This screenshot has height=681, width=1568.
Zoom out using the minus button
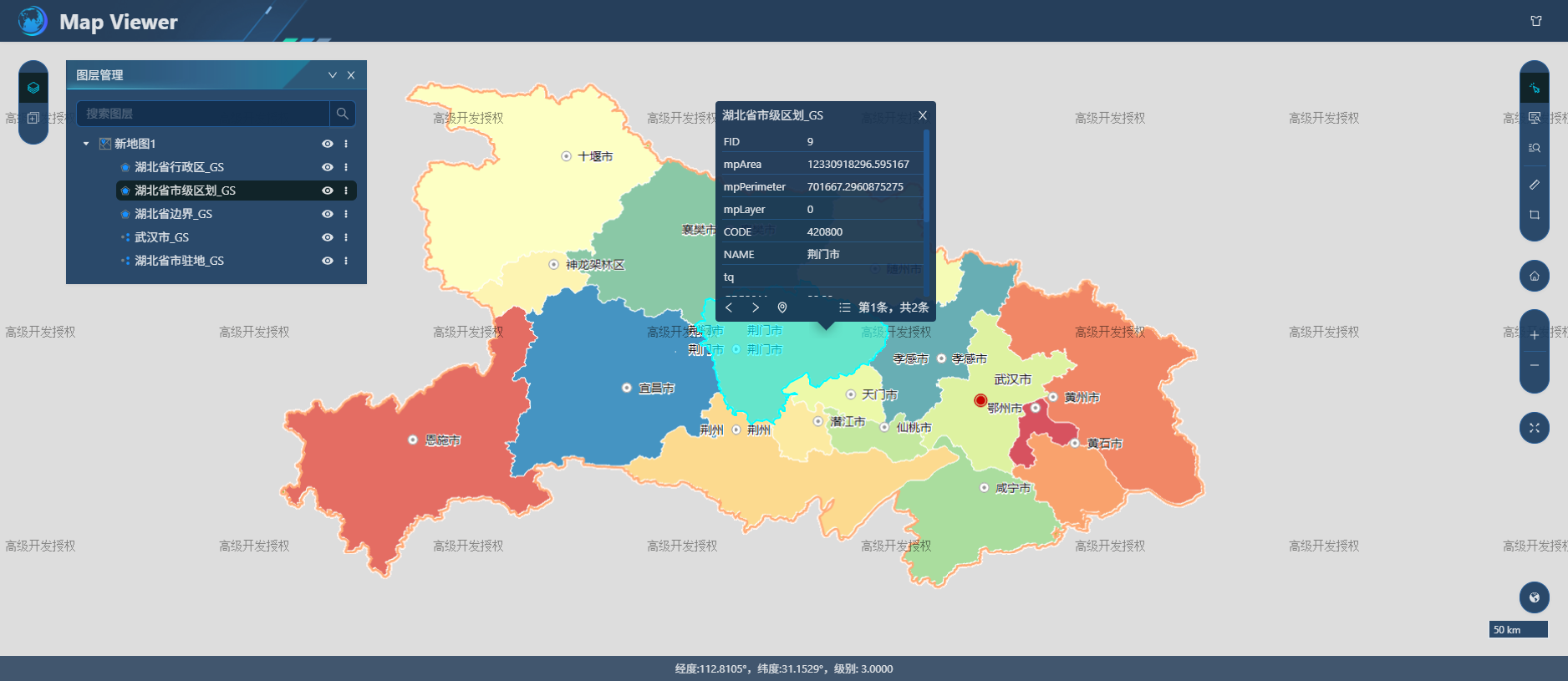click(x=1534, y=366)
